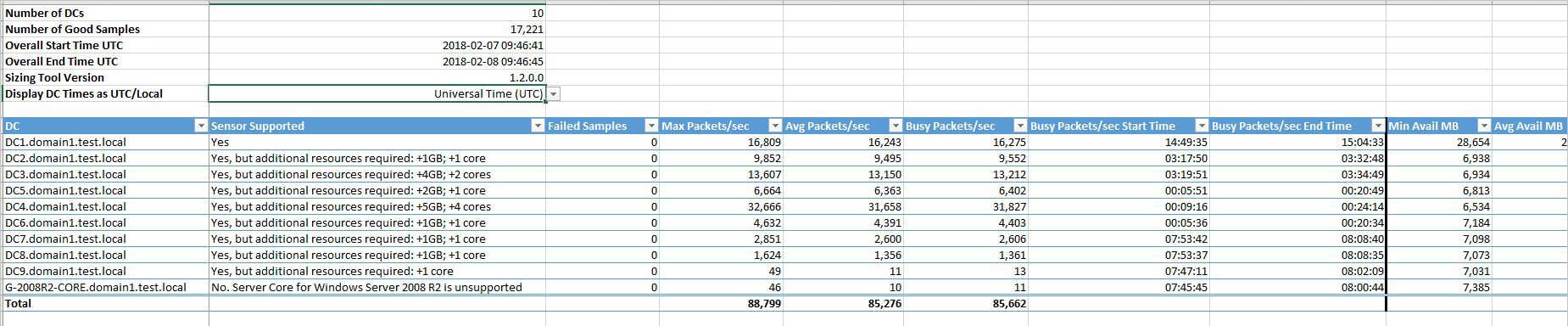Select the DC1.domain1.test.local cell
The height and width of the screenshot is (326, 1568).
coord(106,142)
